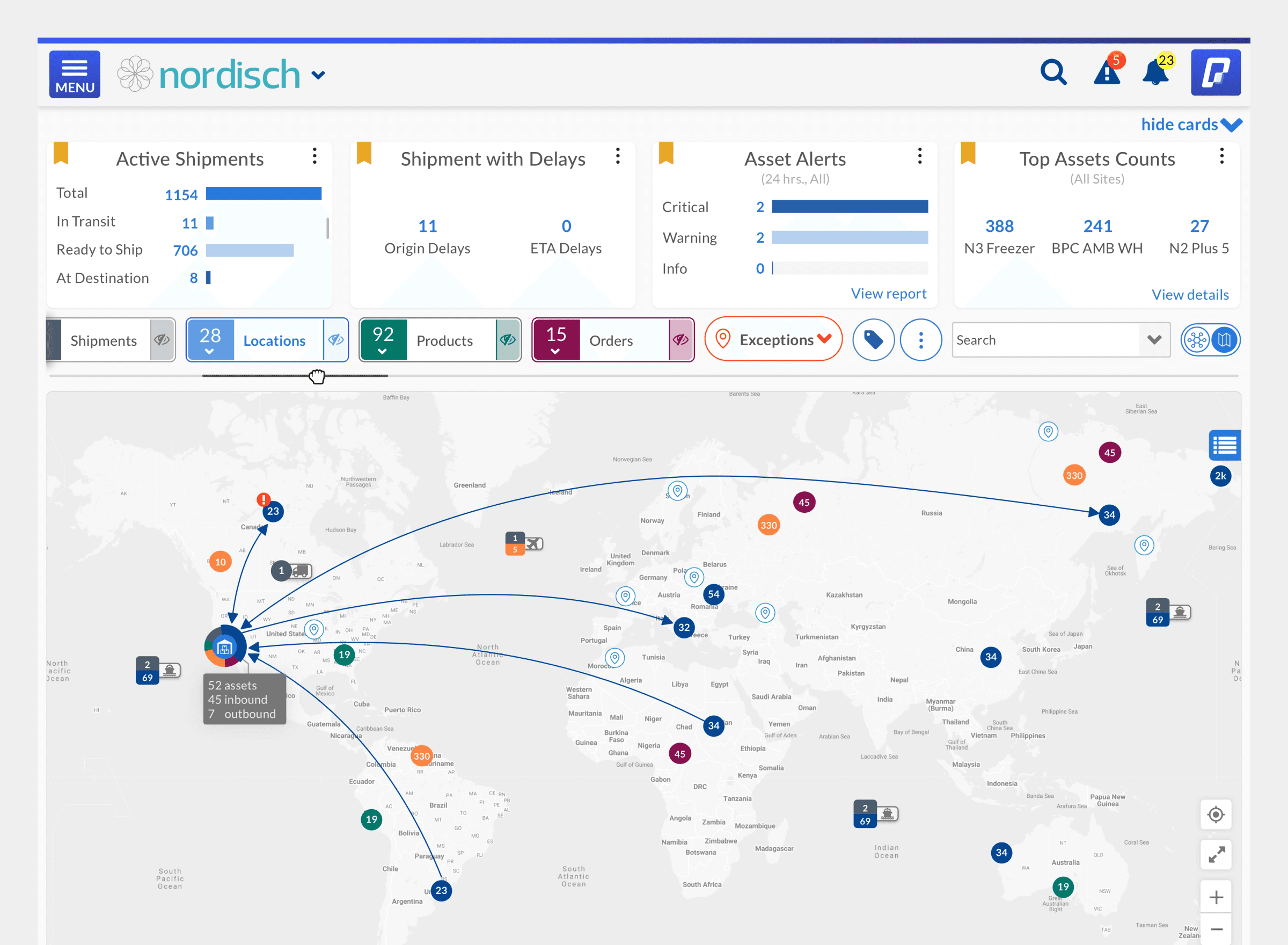This screenshot has width=1288, height=945.
Task: Click the search magnifier icon in header
Action: pos(1053,72)
